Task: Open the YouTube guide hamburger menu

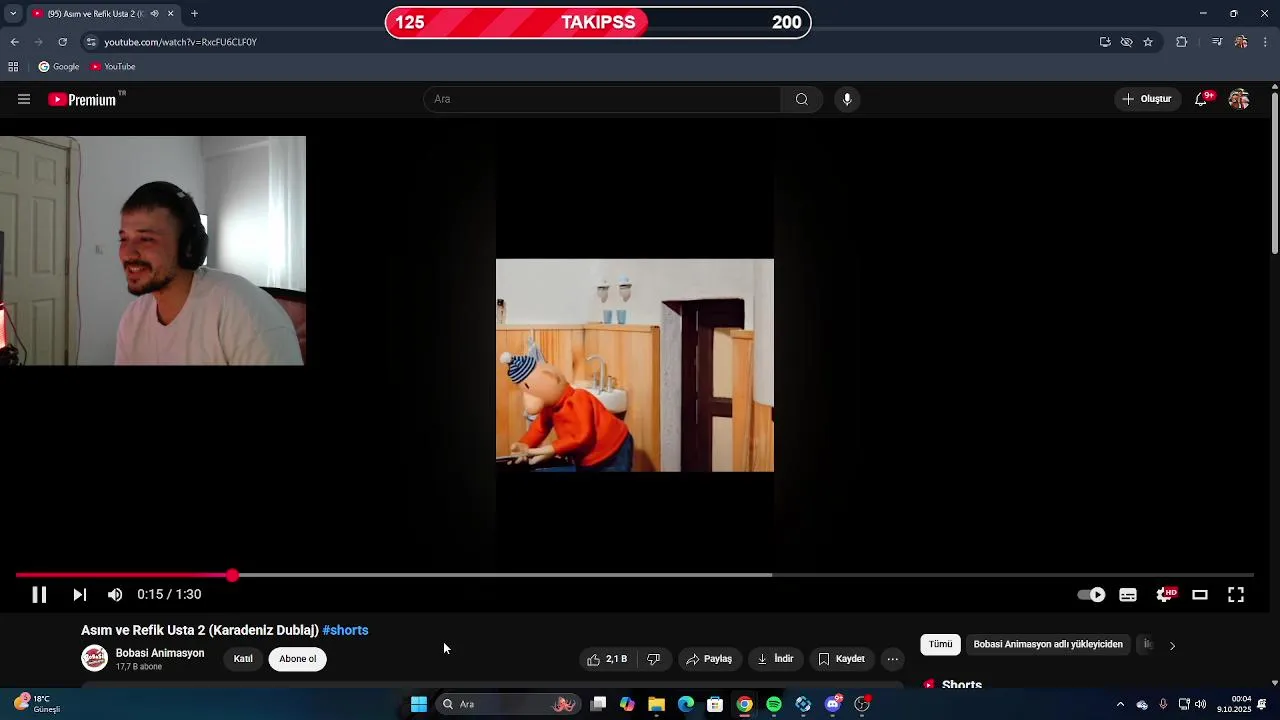Action: coord(24,99)
